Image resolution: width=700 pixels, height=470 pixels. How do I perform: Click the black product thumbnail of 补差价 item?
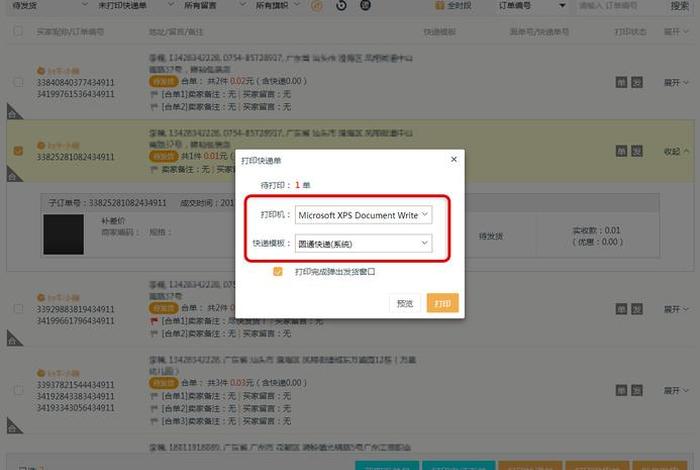pyautogui.click(x=63, y=234)
